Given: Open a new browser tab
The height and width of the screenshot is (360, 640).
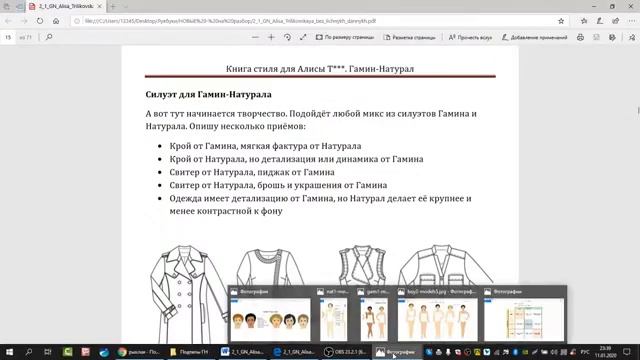Looking at the screenshot, I should coord(113,7).
